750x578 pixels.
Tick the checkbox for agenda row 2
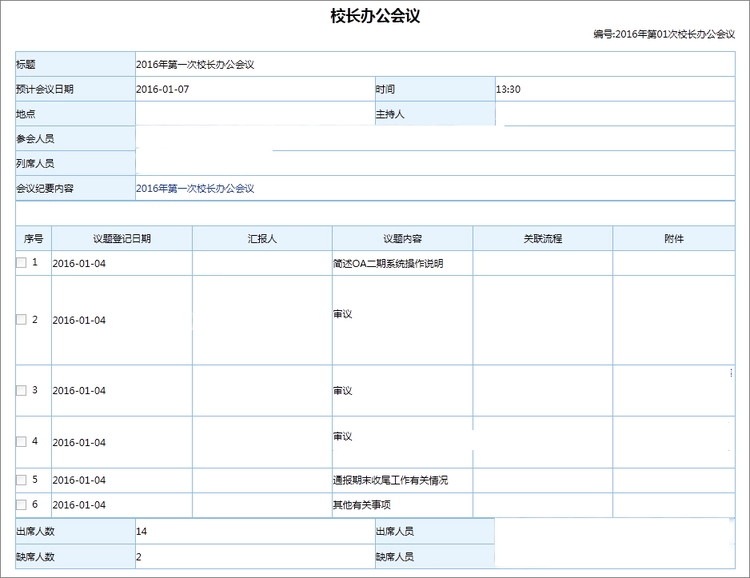21,320
